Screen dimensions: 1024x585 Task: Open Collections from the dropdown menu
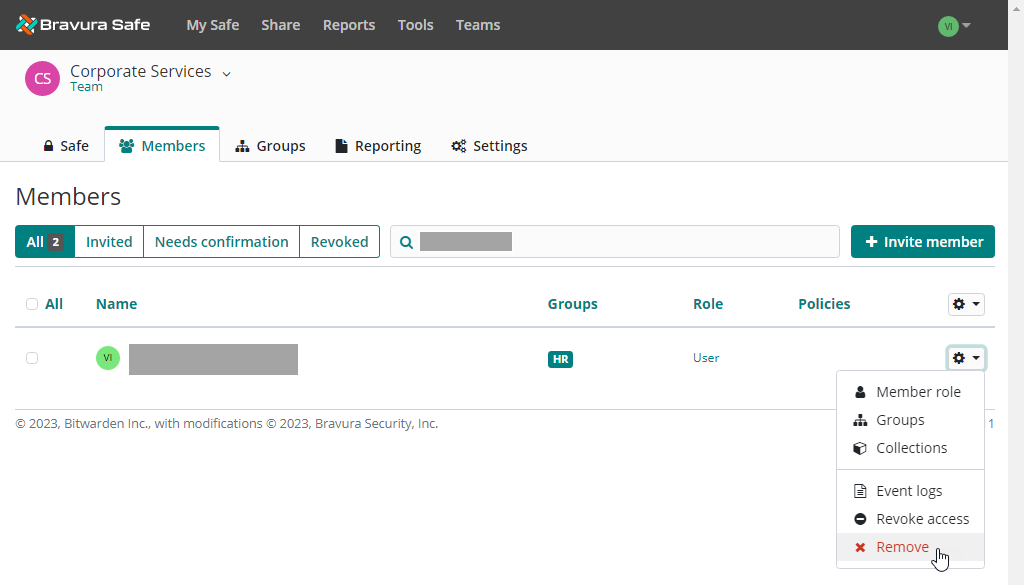(911, 448)
